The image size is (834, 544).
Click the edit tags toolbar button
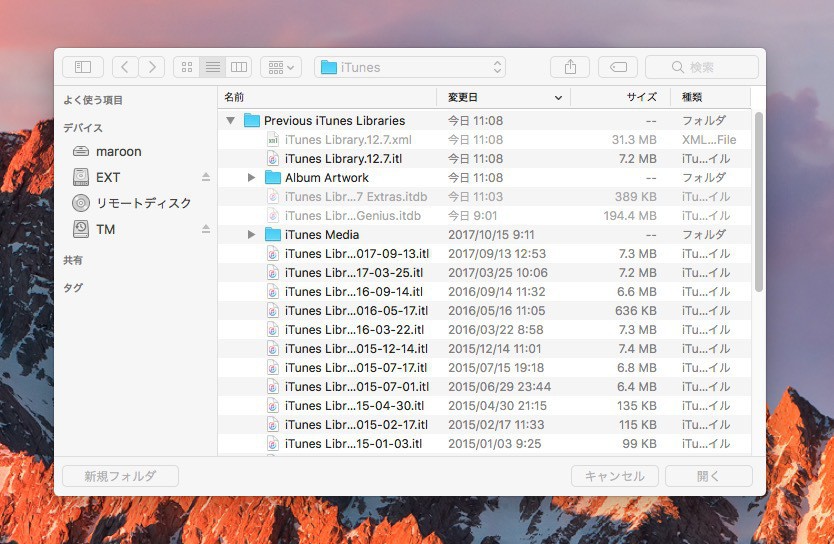click(x=618, y=67)
